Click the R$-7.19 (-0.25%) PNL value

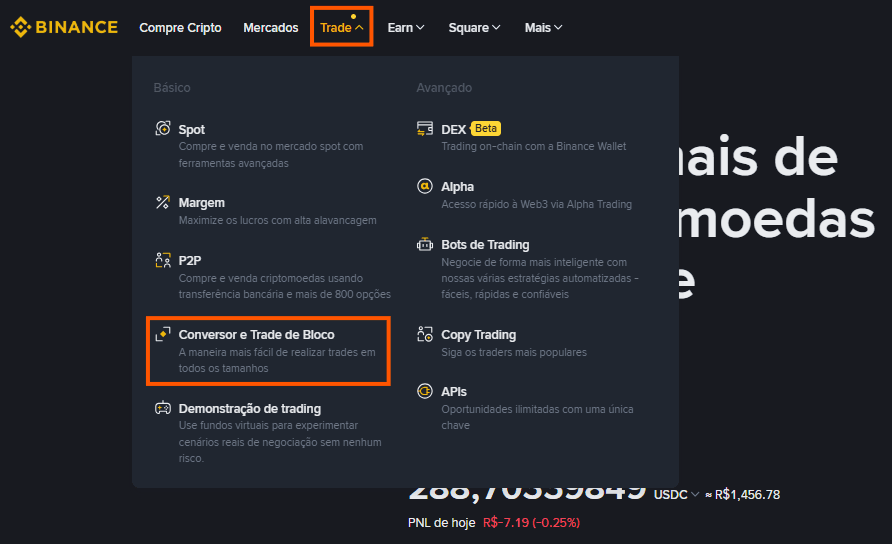(531, 522)
